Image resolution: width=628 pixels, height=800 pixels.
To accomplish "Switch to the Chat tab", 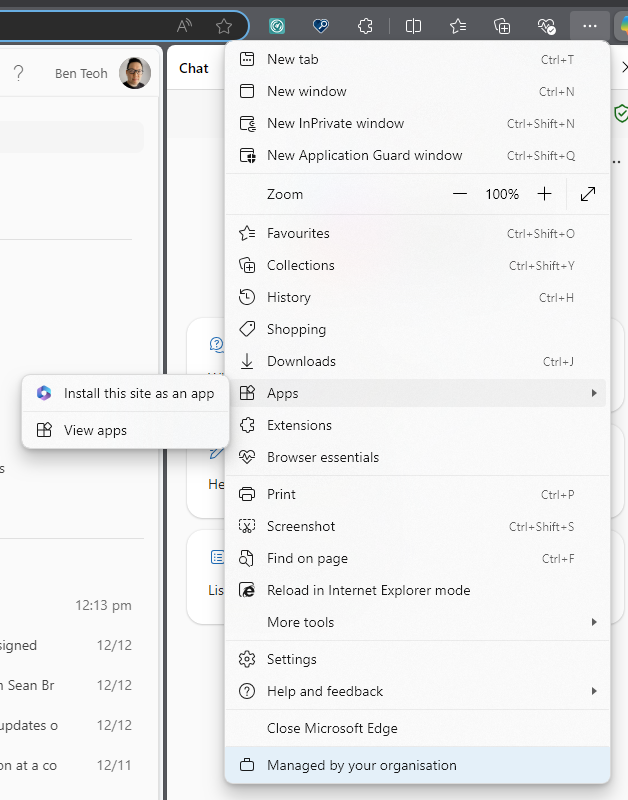I will point(194,68).
